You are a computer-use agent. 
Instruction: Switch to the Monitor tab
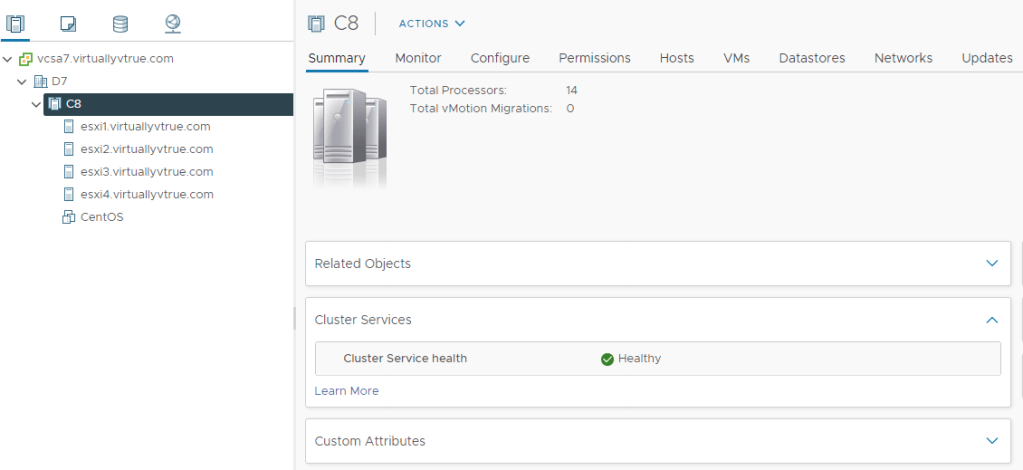pyautogui.click(x=418, y=58)
